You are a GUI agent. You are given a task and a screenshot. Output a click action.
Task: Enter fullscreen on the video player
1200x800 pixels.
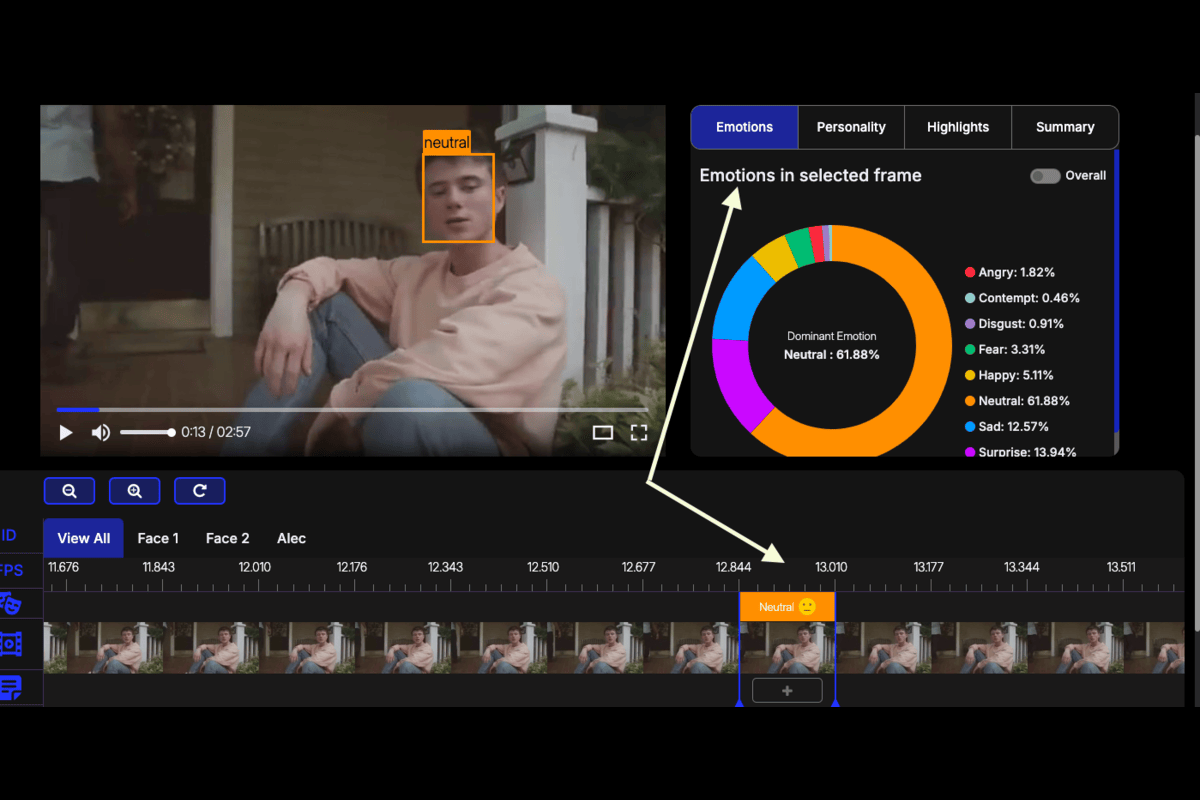[x=639, y=433]
